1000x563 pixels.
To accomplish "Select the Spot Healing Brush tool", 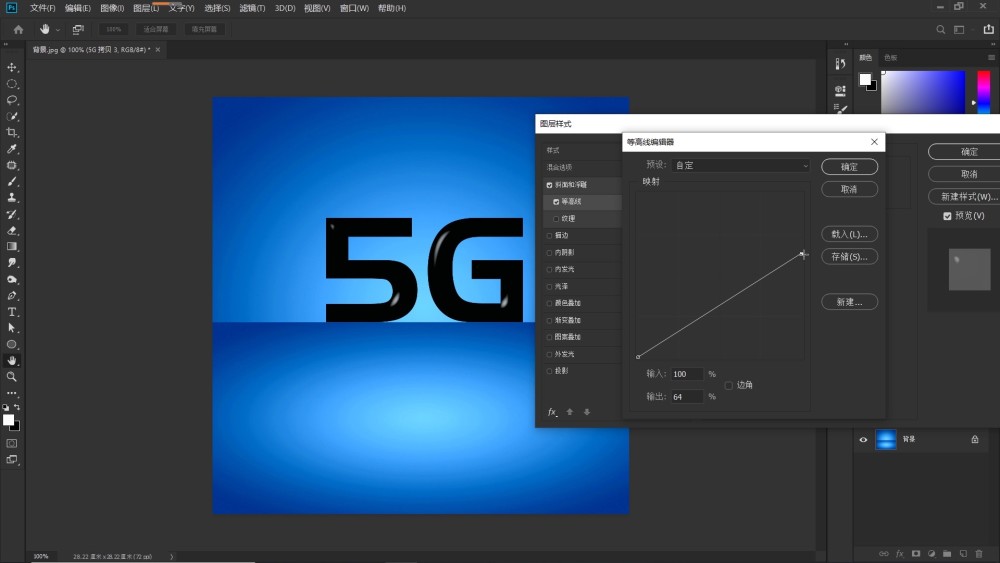I will (x=11, y=165).
